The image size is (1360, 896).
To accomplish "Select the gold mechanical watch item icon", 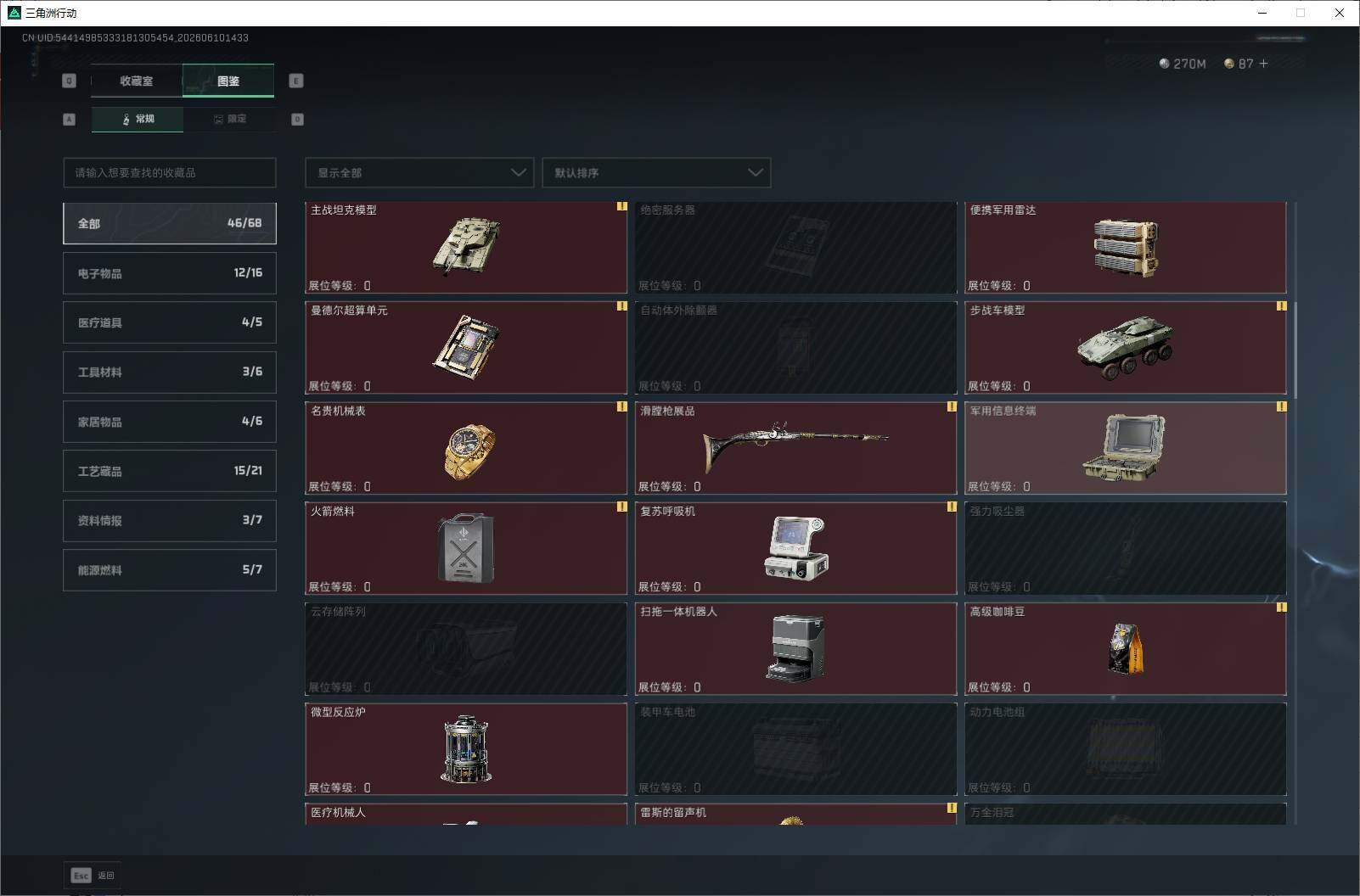I will click(x=469, y=451).
